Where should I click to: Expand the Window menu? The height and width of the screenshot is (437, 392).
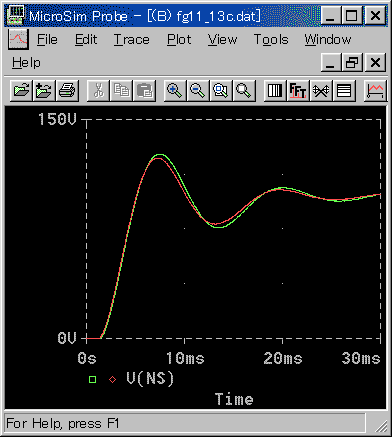tap(328, 40)
